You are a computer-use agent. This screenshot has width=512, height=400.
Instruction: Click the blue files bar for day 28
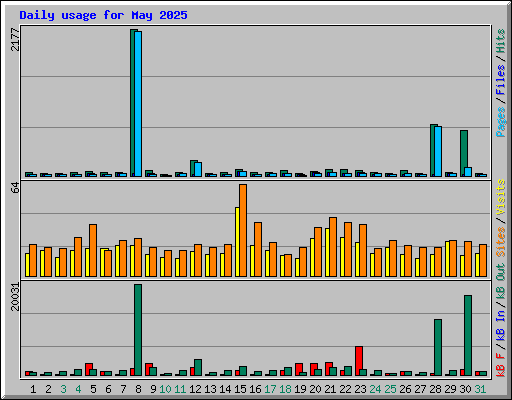click(x=438, y=151)
